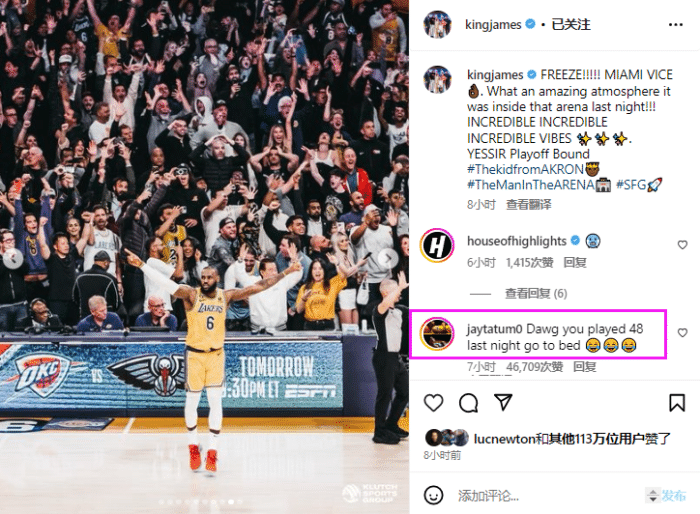Image resolution: width=700 pixels, height=514 pixels.
Task: Click 查看翻译 to translate caption
Action: pyautogui.click(x=529, y=205)
